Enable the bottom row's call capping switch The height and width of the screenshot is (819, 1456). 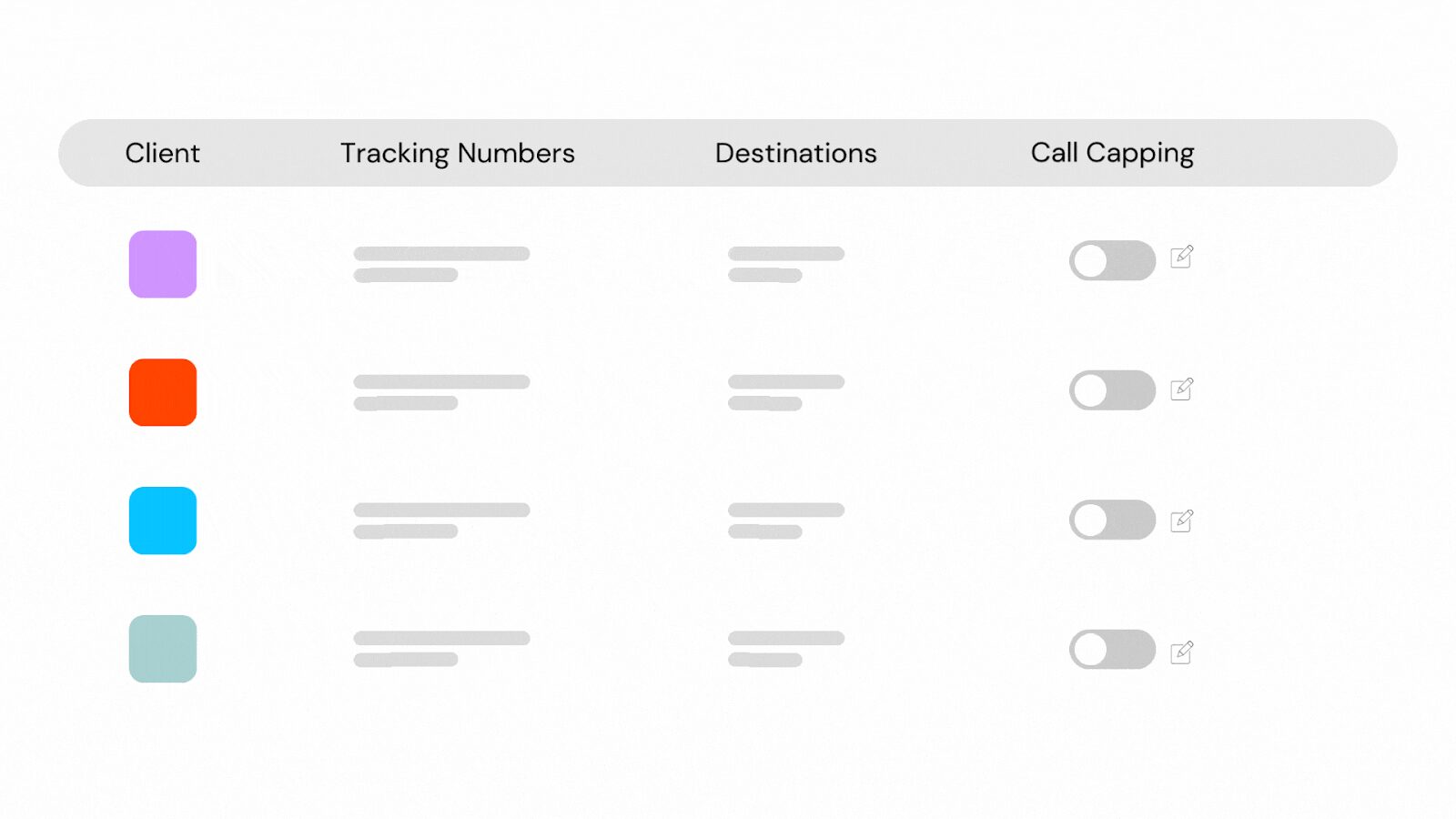click(x=1111, y=650)
